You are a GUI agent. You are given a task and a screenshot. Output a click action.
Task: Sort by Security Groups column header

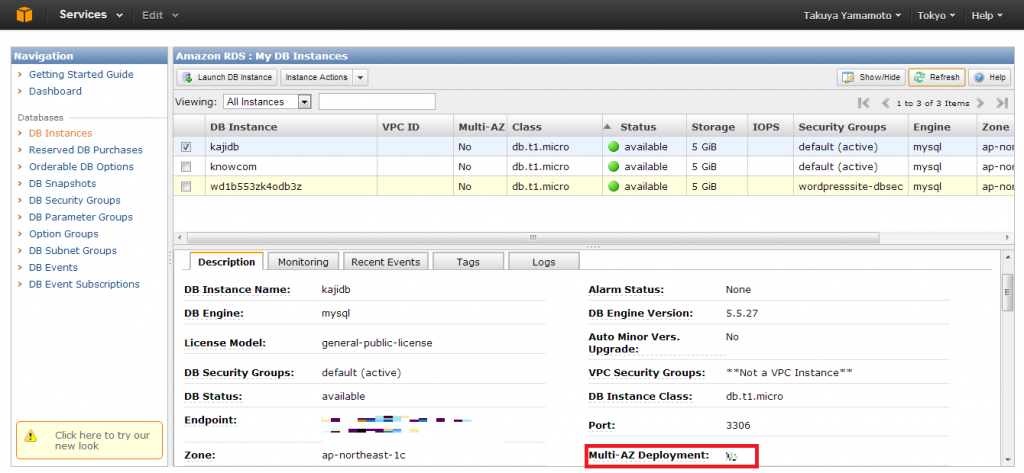[x=850, y=127]
